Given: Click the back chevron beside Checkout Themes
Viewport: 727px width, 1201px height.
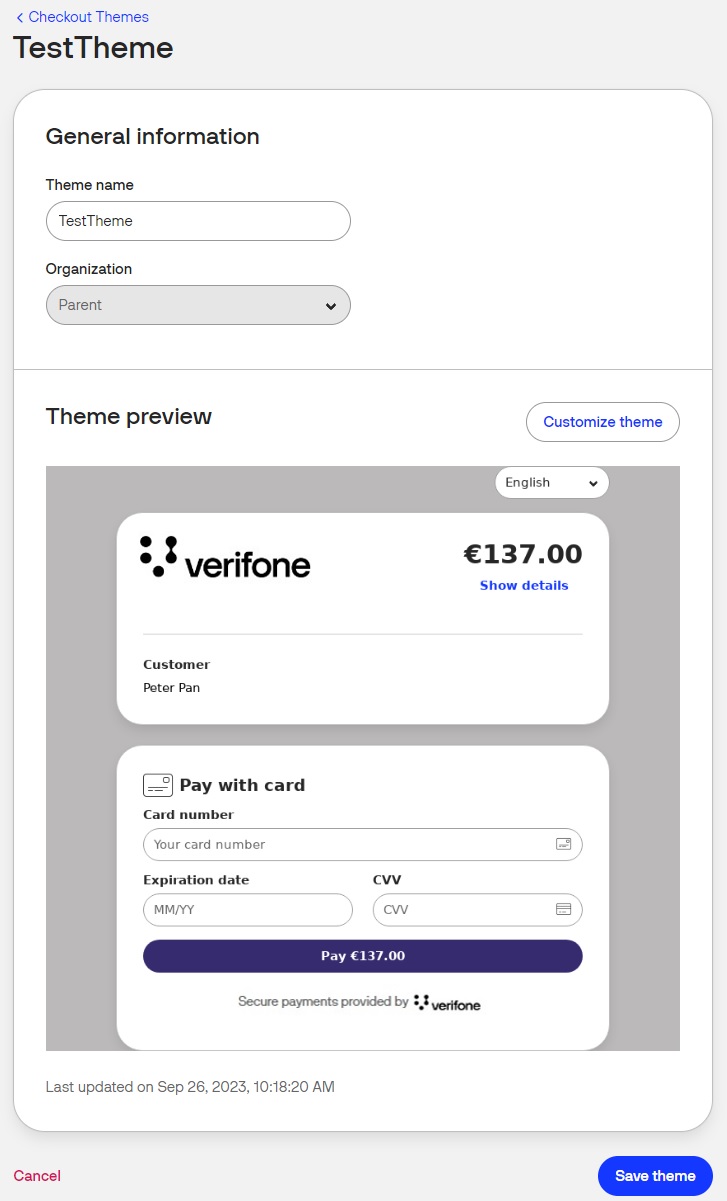Looking at the screenshot, I should (20, 18).
